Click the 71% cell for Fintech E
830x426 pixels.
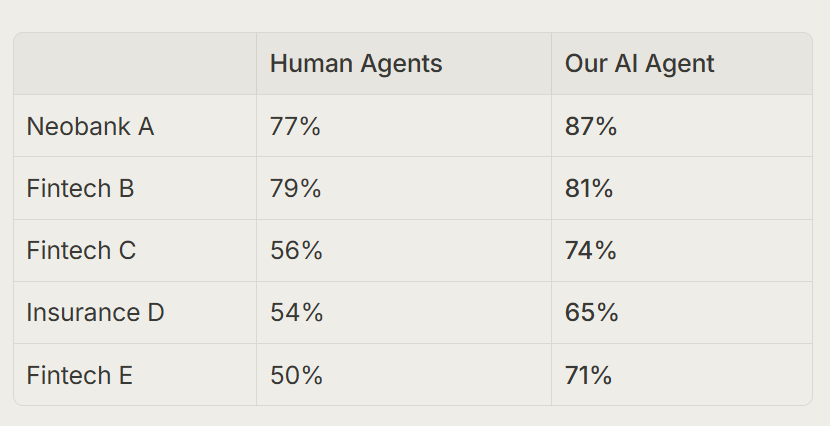(x=682, y=375)
